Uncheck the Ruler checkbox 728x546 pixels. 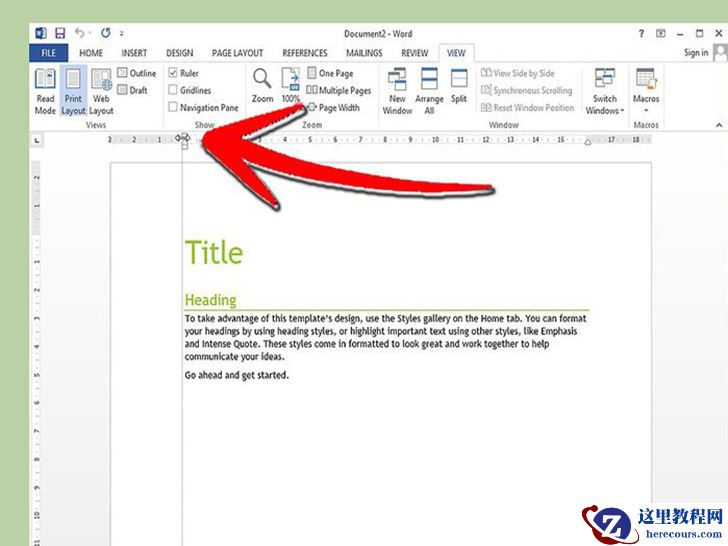tap(173, 73)
